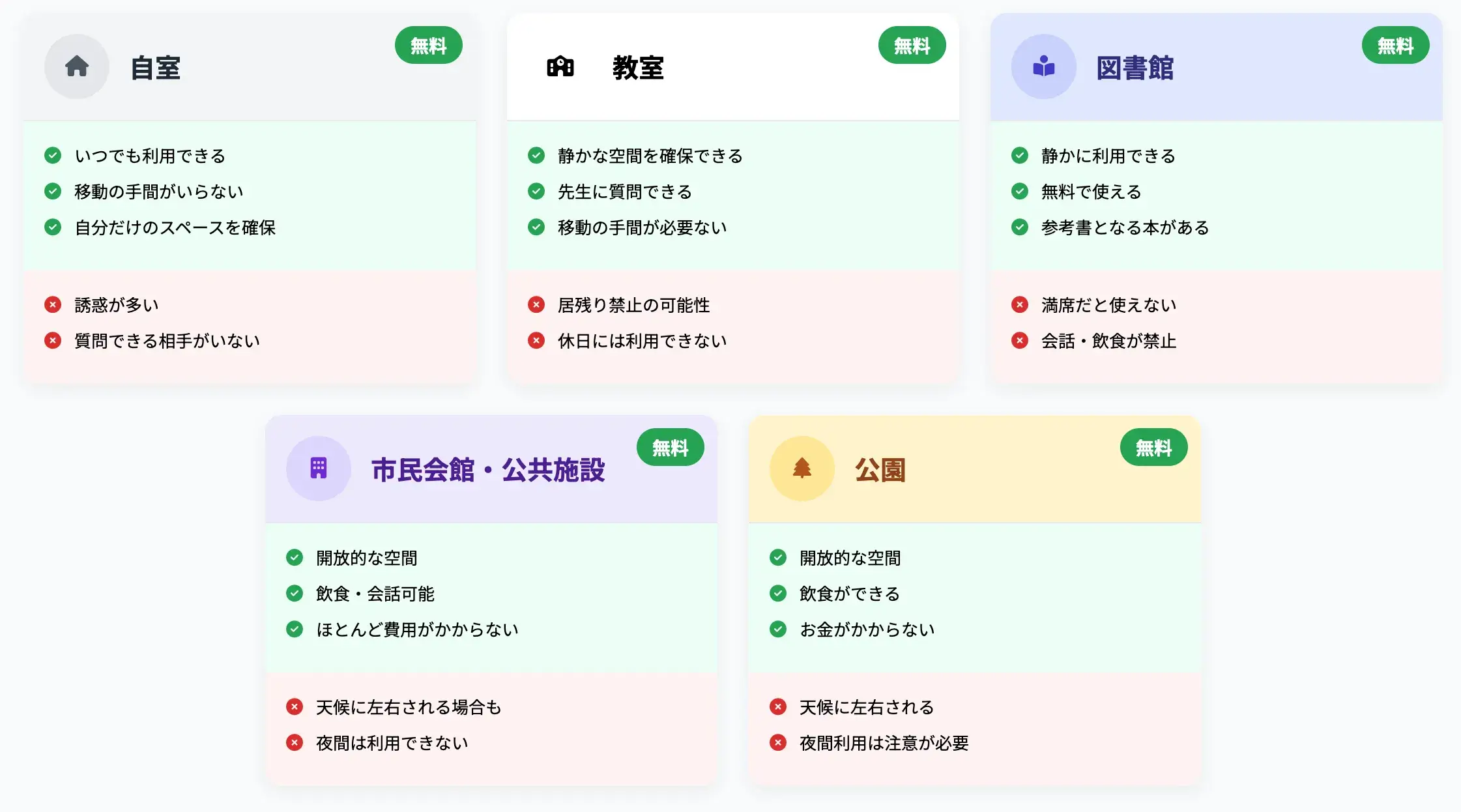Click the school icon on the 教室 card

[560, 66]
